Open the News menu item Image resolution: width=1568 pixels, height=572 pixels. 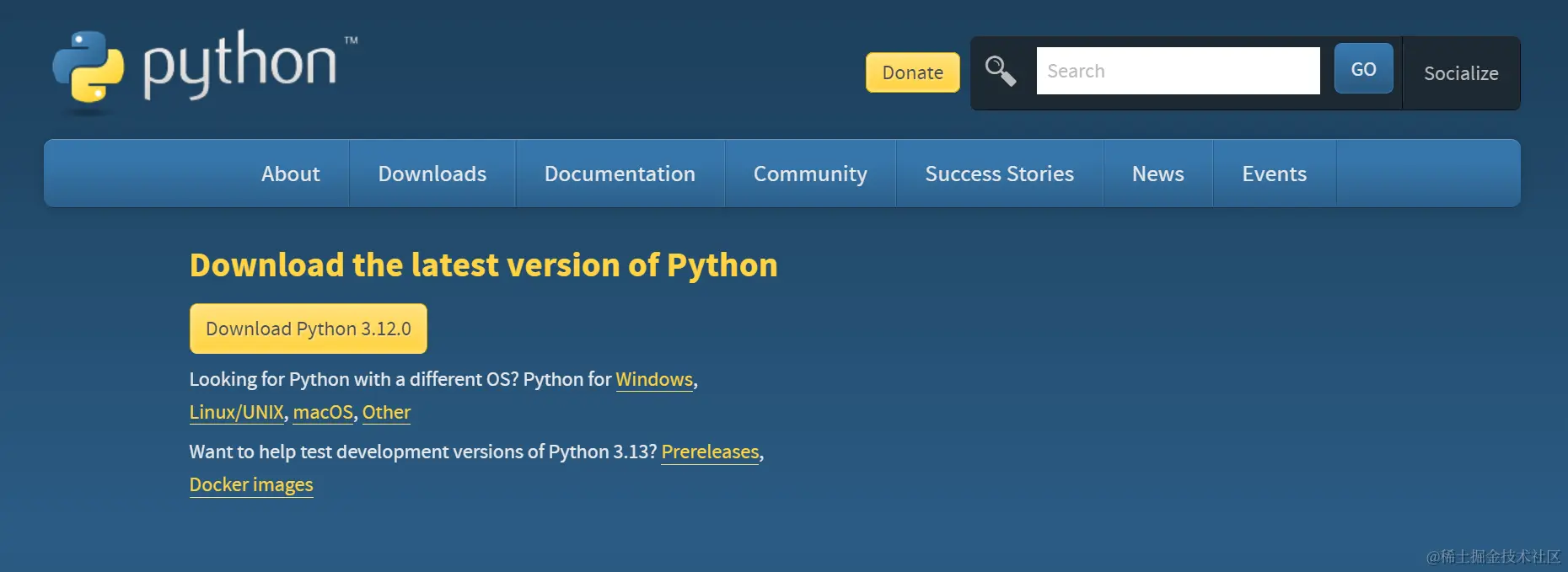click(1158, 174)
